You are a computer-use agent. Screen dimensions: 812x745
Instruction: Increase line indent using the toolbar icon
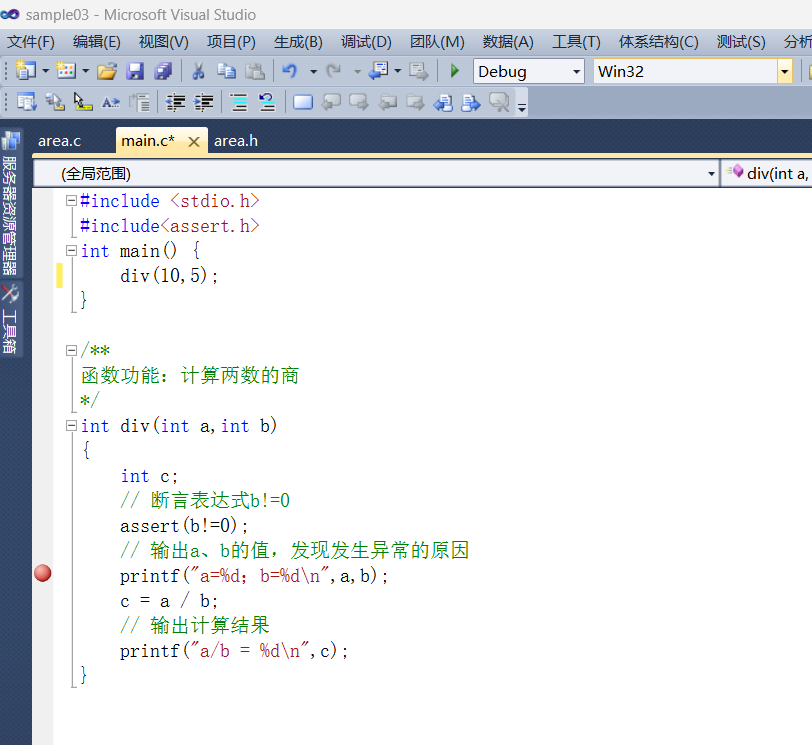pyautogui.click(x=204, y=102)
